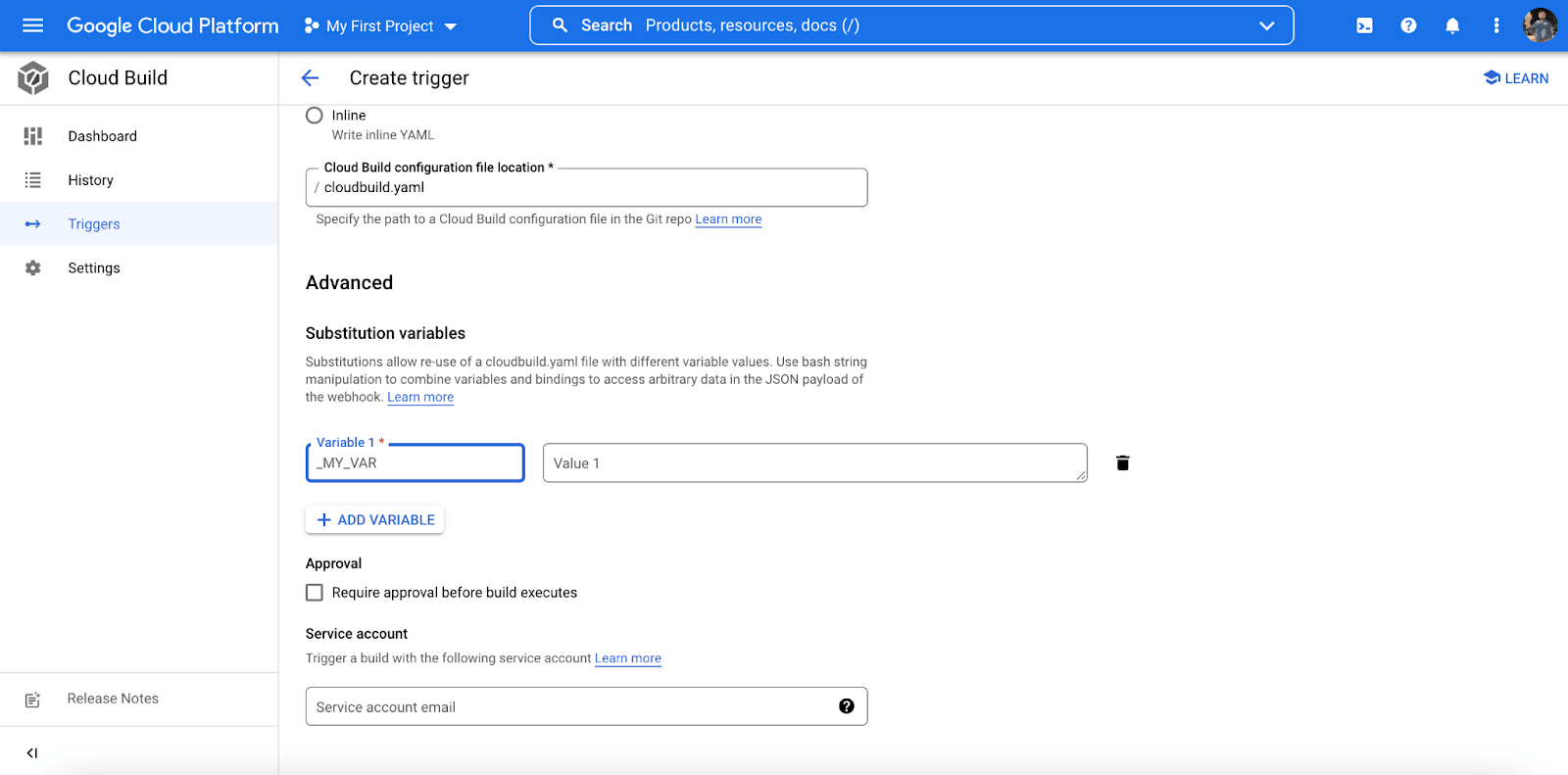Open the Dashboard page in sidebar
Screen dimensions: 1568x775
click(102, 136)
